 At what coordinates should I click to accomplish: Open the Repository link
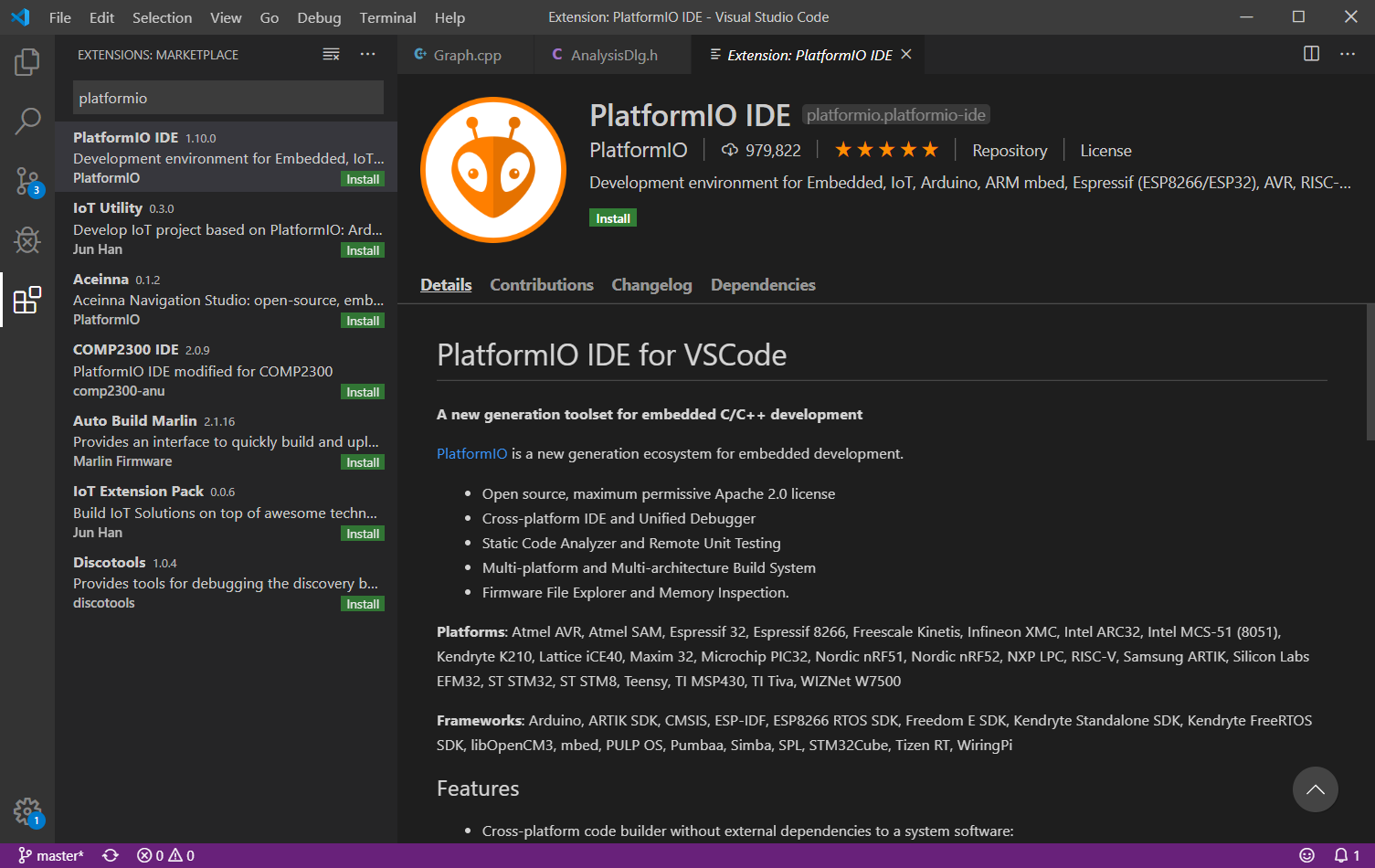(x=1010, y=151)
